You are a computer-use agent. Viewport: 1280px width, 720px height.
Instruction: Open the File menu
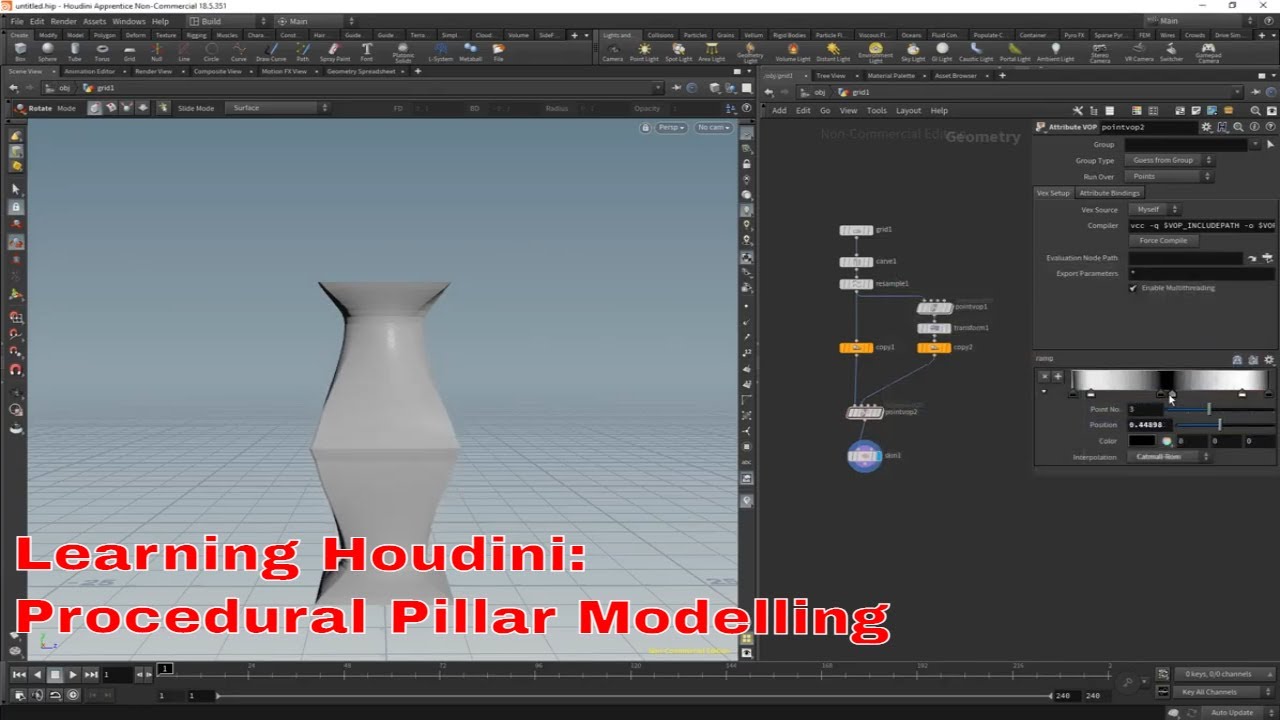pos(17,21)
